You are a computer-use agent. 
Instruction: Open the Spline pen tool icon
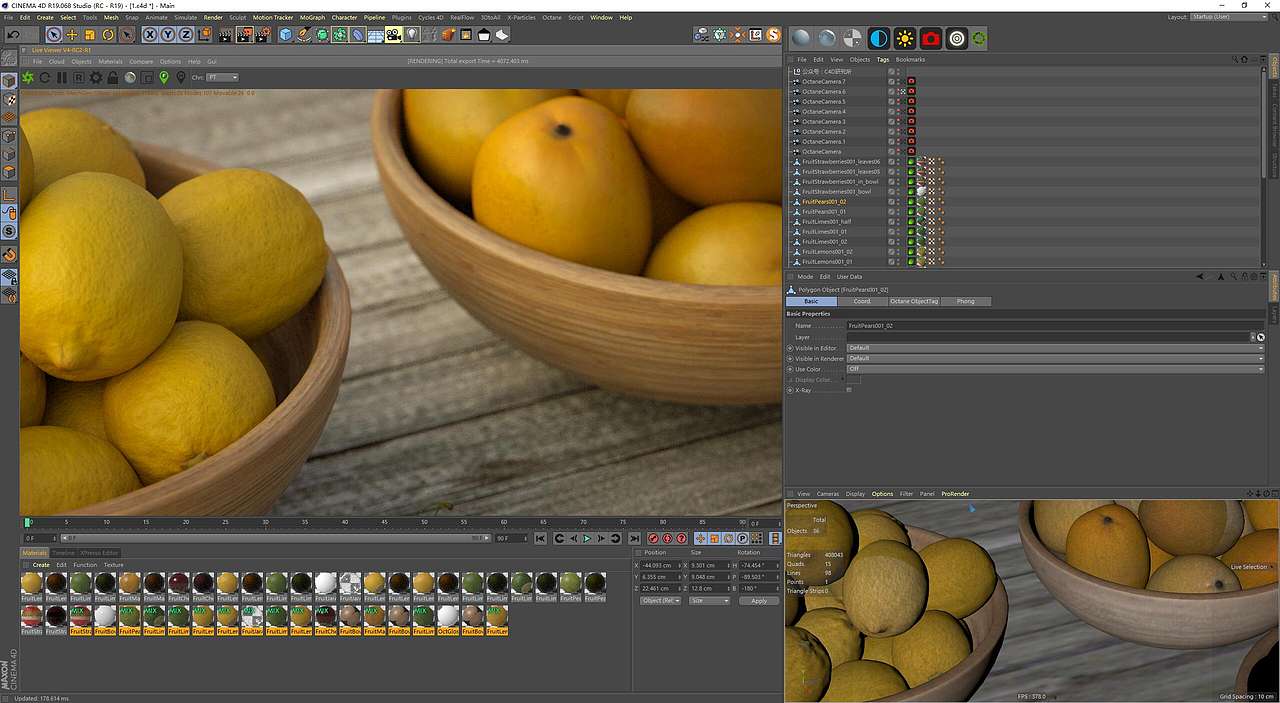pos(303,34)
